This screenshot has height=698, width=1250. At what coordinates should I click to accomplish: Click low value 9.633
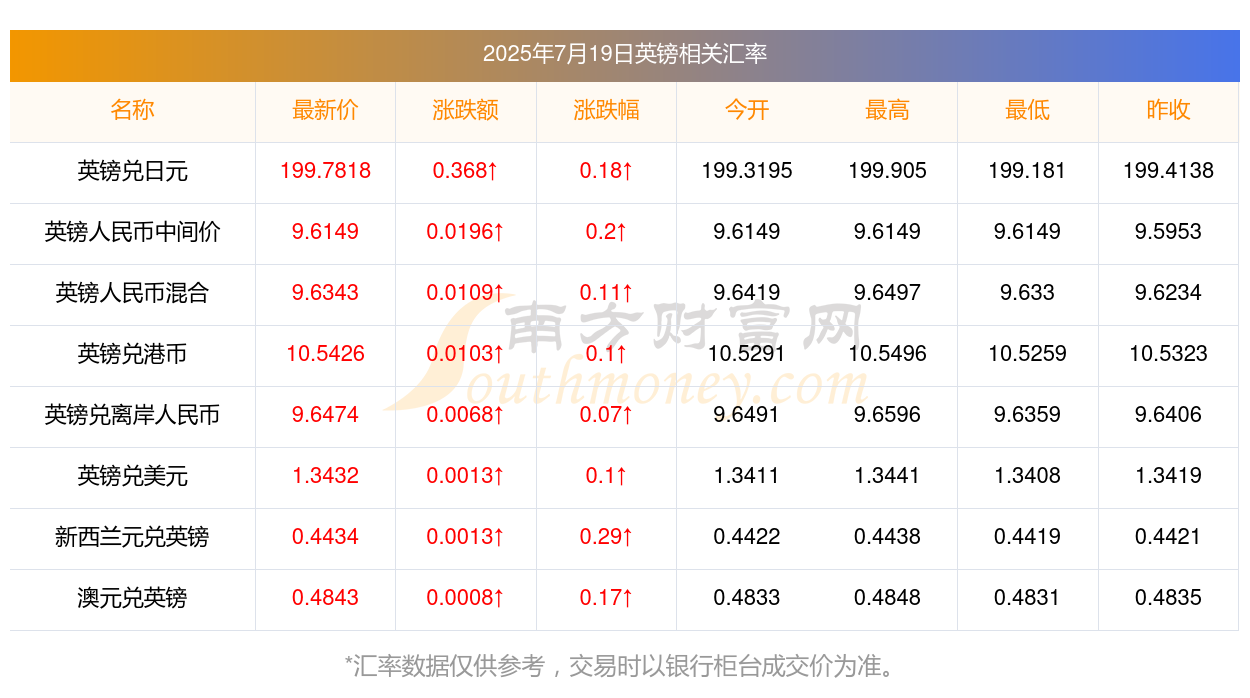point(1027,293)
